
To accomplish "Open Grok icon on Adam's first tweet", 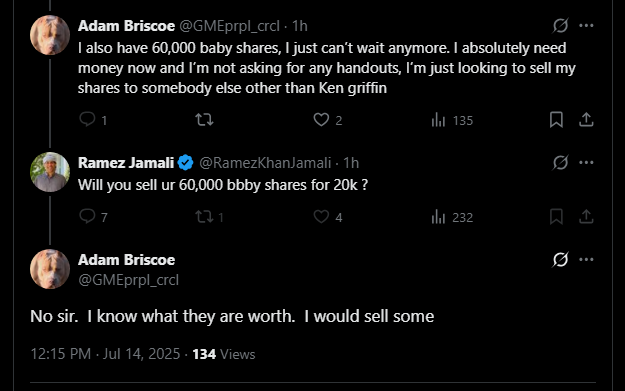I will click(x=560, y=26).
